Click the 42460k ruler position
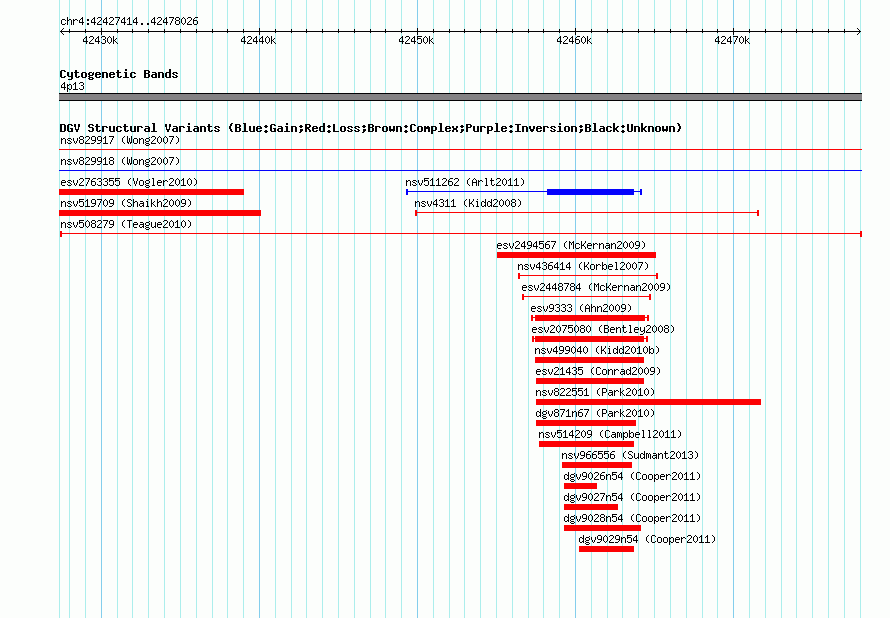The width and height of the screenshot is (890, 618). [574, 40]
